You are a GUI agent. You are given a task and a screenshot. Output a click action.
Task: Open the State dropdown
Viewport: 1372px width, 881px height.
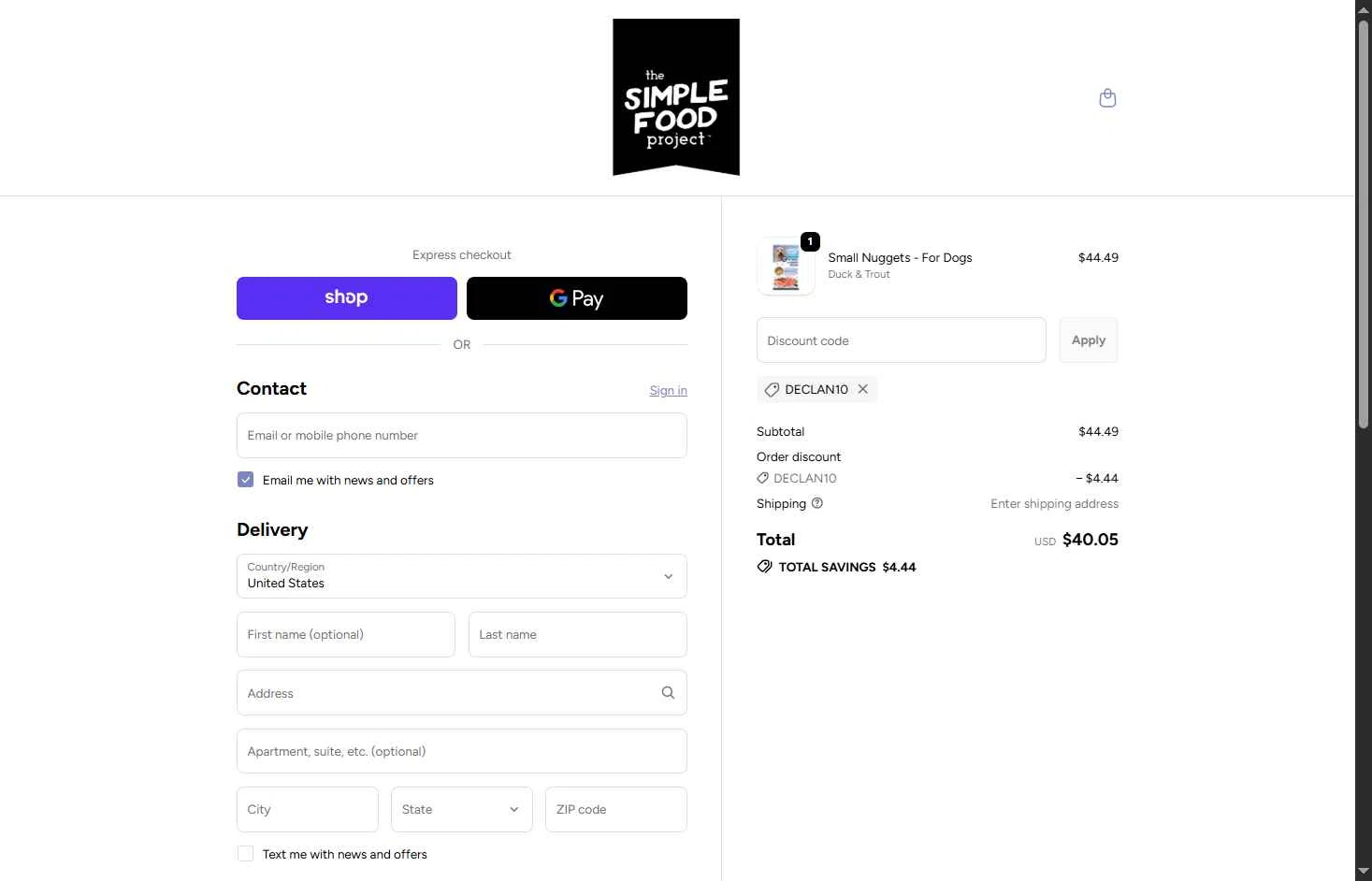[462, 809]
